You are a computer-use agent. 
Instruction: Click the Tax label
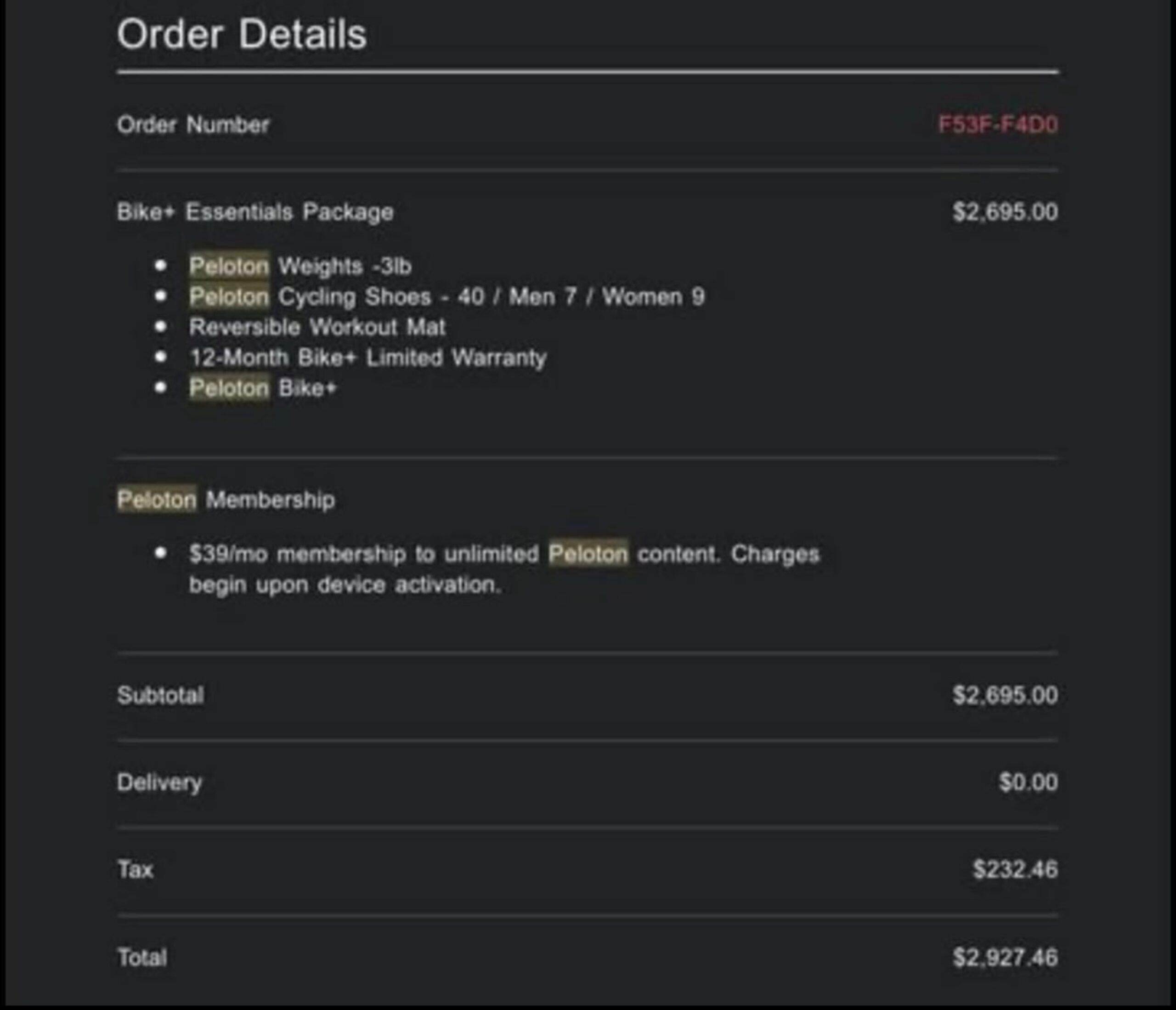coord(135,869)
